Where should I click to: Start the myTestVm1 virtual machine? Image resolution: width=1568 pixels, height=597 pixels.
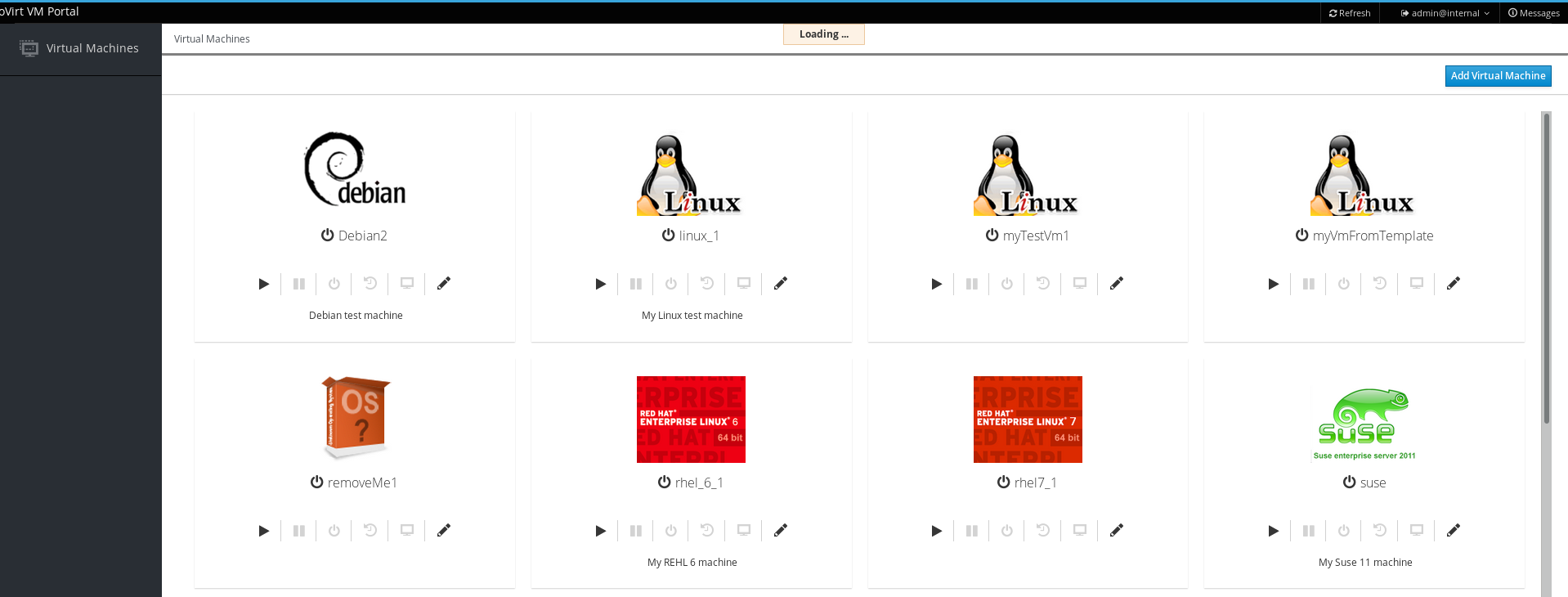click(x=937, y=284)
